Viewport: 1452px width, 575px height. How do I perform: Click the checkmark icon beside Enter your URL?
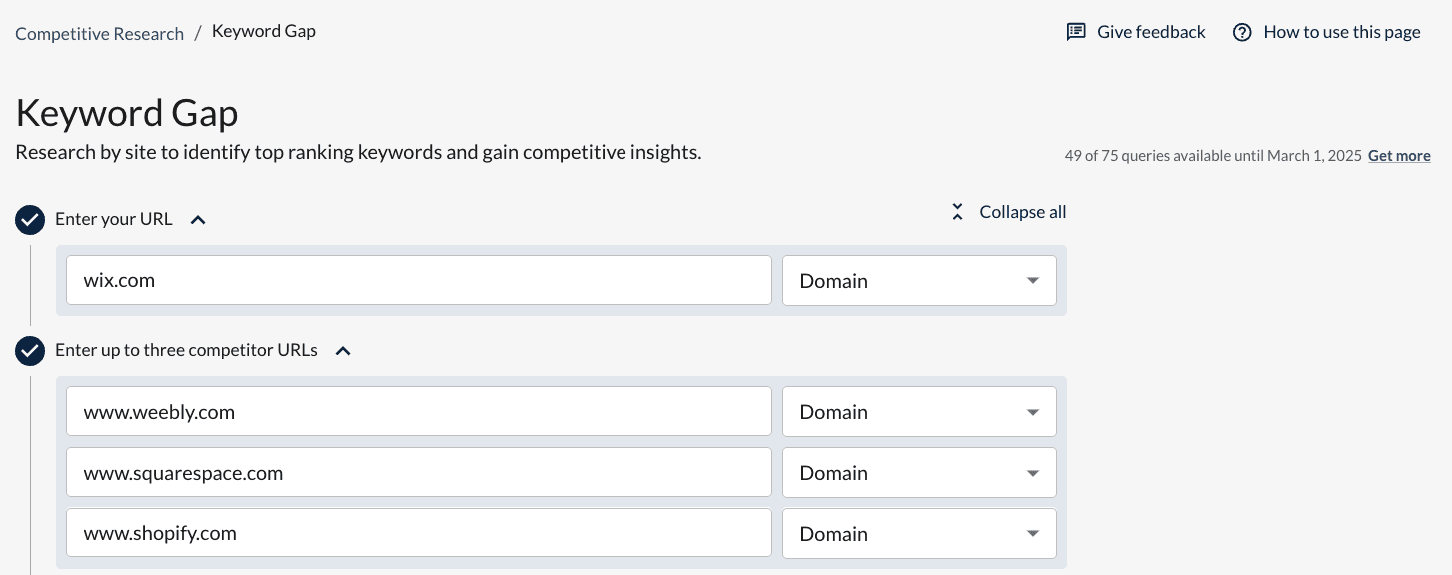click(30, 220)
